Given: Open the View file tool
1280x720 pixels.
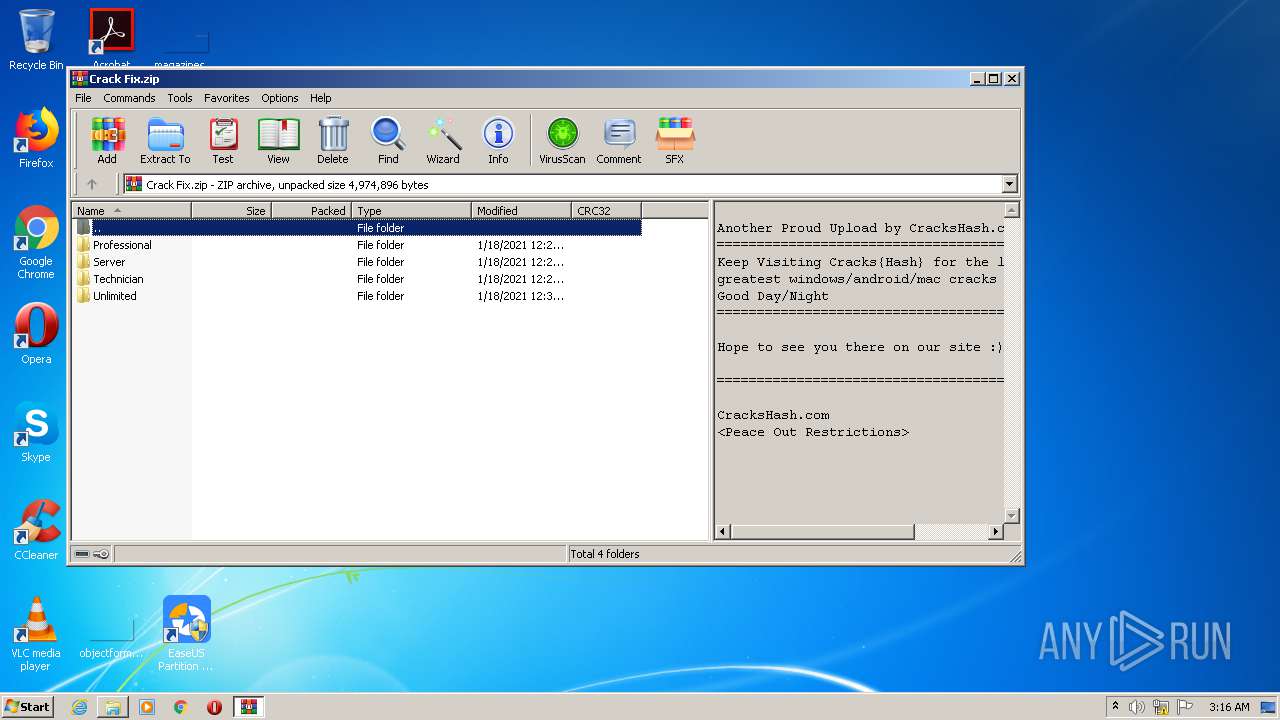Looking at the screenshot, I should pos(278,140).
